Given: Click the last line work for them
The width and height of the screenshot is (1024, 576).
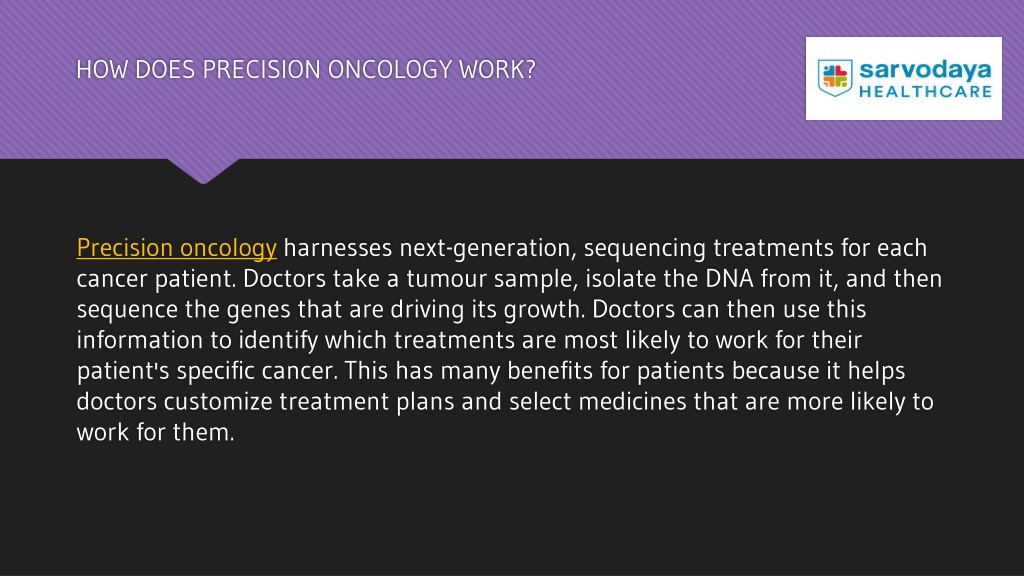Looking at the screenshot, I should pos(155,432).
